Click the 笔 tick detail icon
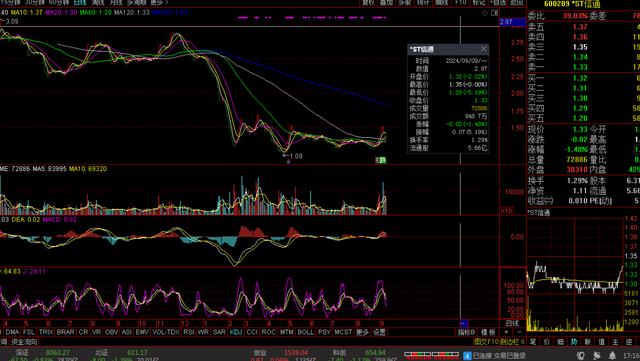The height and width of the screenshot is (361, 640). (x=533, y=341)
